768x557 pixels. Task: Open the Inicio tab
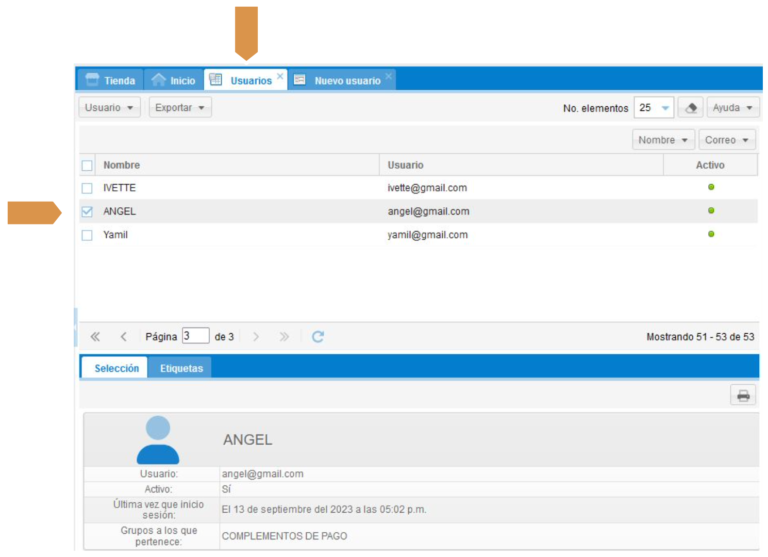pos(173,80)
